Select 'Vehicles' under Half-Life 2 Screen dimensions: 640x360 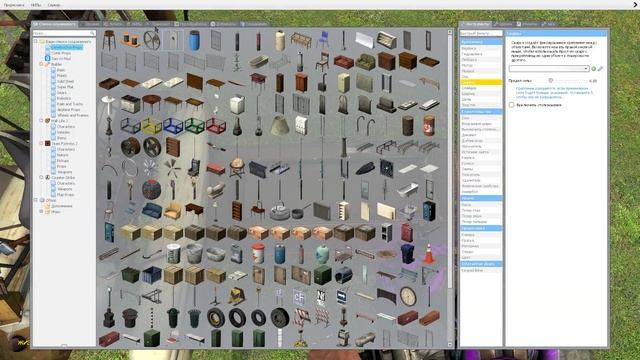click(63, 132)
